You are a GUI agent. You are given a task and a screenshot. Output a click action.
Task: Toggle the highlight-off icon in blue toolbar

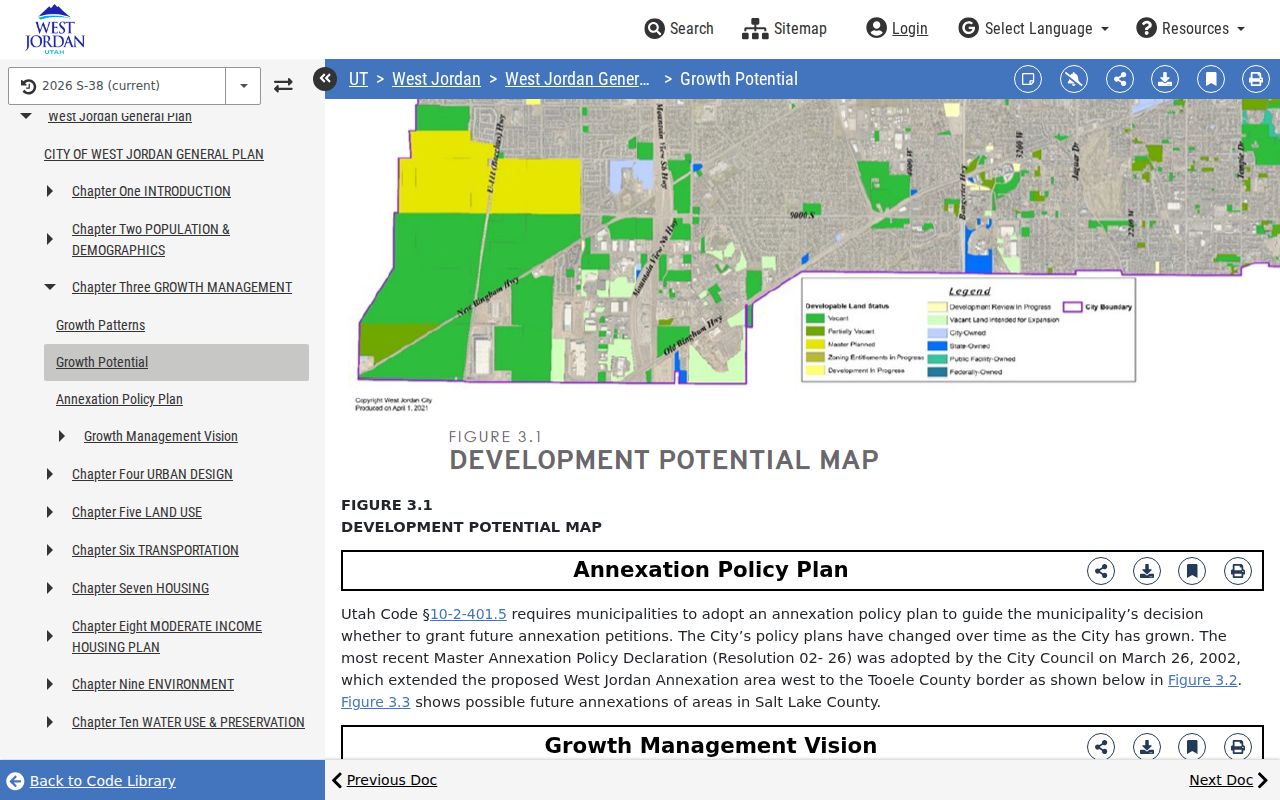1074,79
